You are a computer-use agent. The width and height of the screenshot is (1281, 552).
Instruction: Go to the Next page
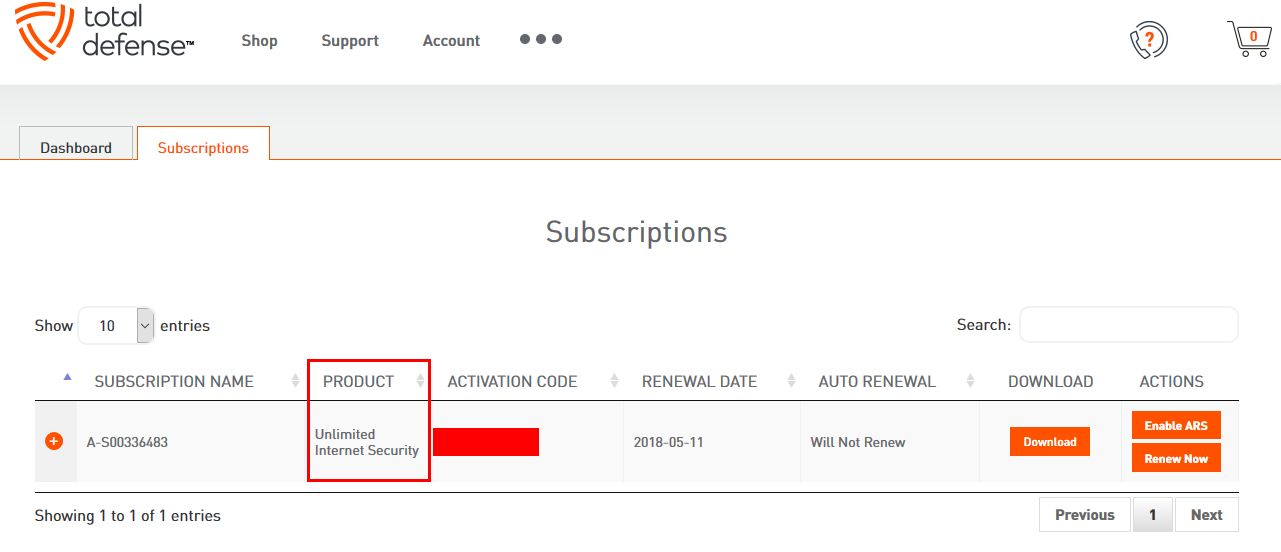tap(1206, 515)
